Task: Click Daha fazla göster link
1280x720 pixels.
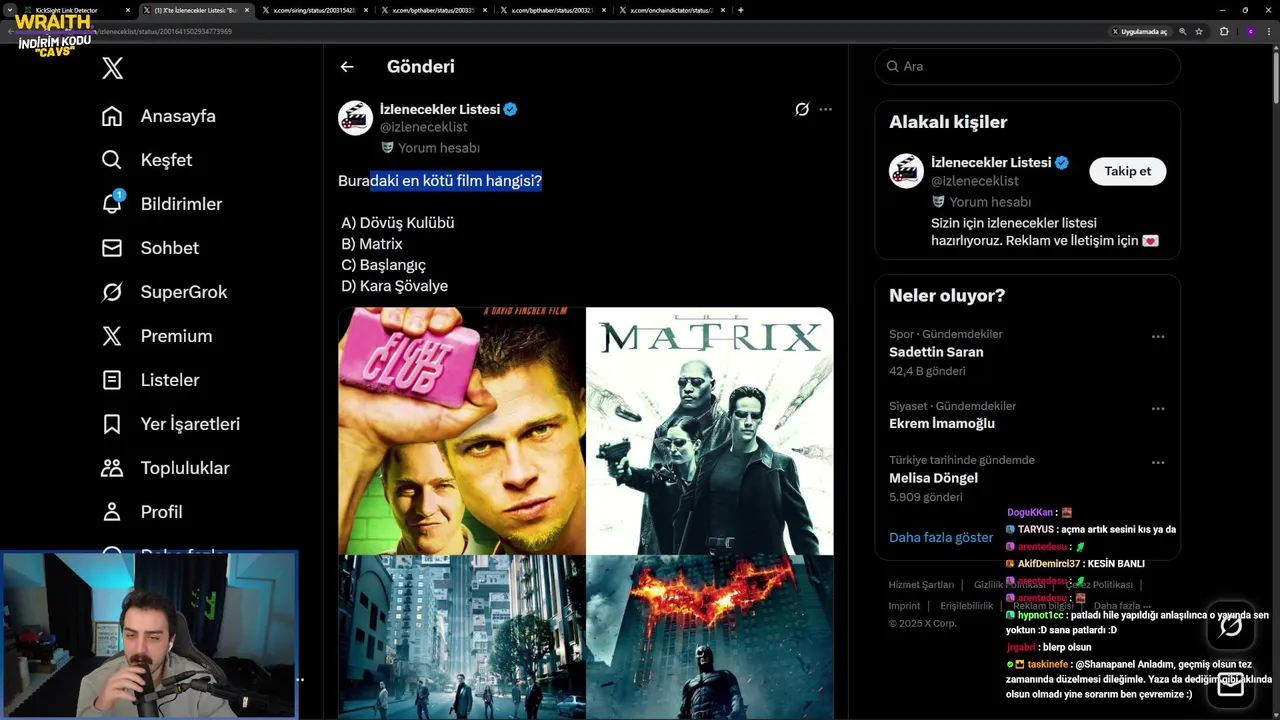Action: tap(941, 537)
